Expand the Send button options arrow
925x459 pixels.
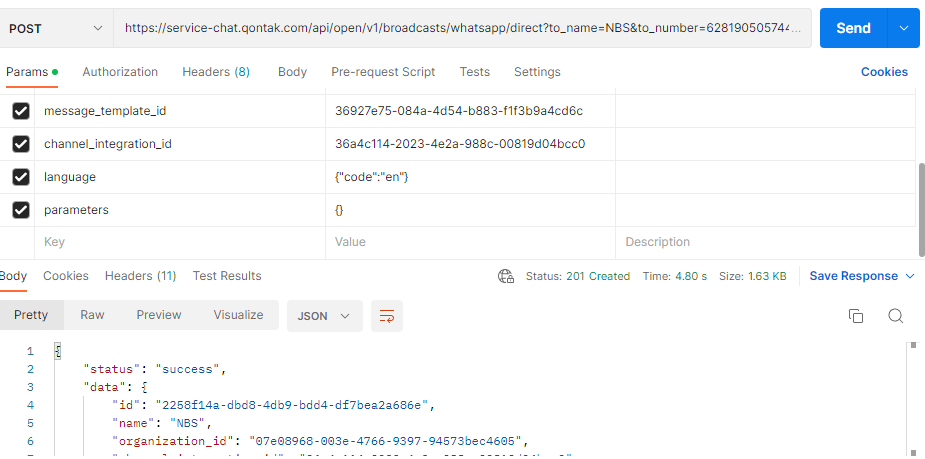coord(903,28)
